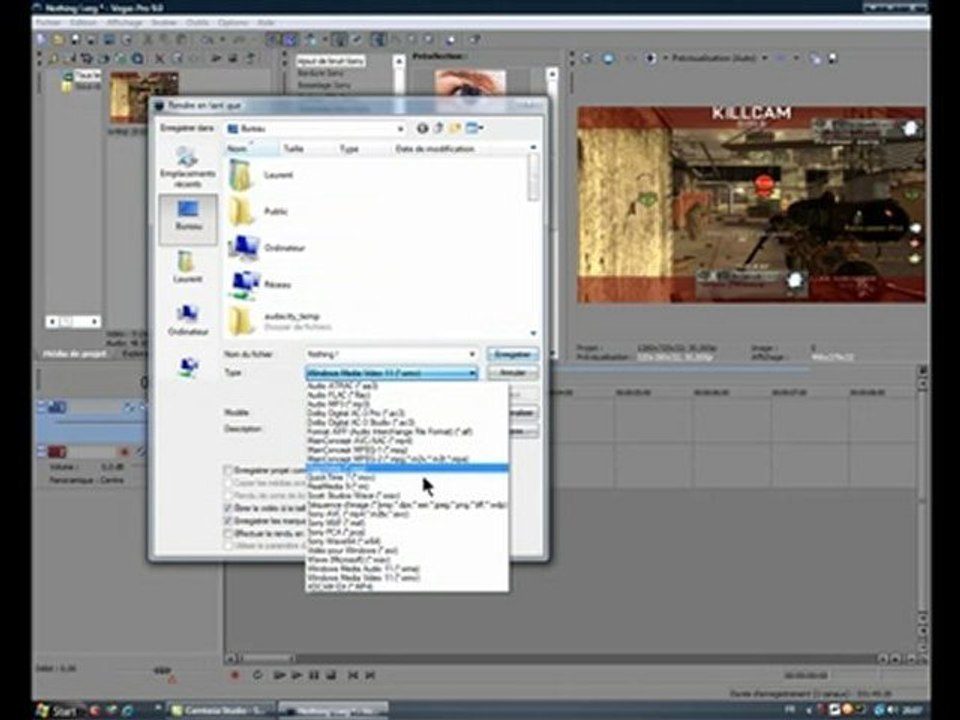Click the KILLCAM video preview
This screenshot has height=720, width=960.
point(751,204)
